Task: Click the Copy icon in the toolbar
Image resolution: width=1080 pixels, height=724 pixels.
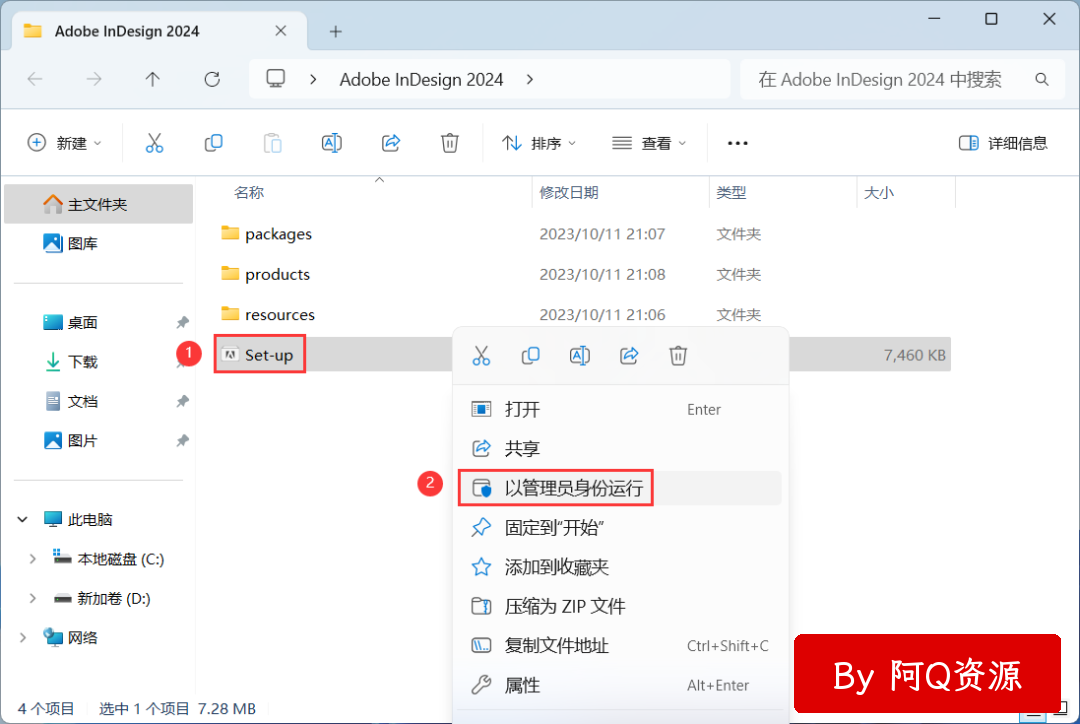Action: 214,143
